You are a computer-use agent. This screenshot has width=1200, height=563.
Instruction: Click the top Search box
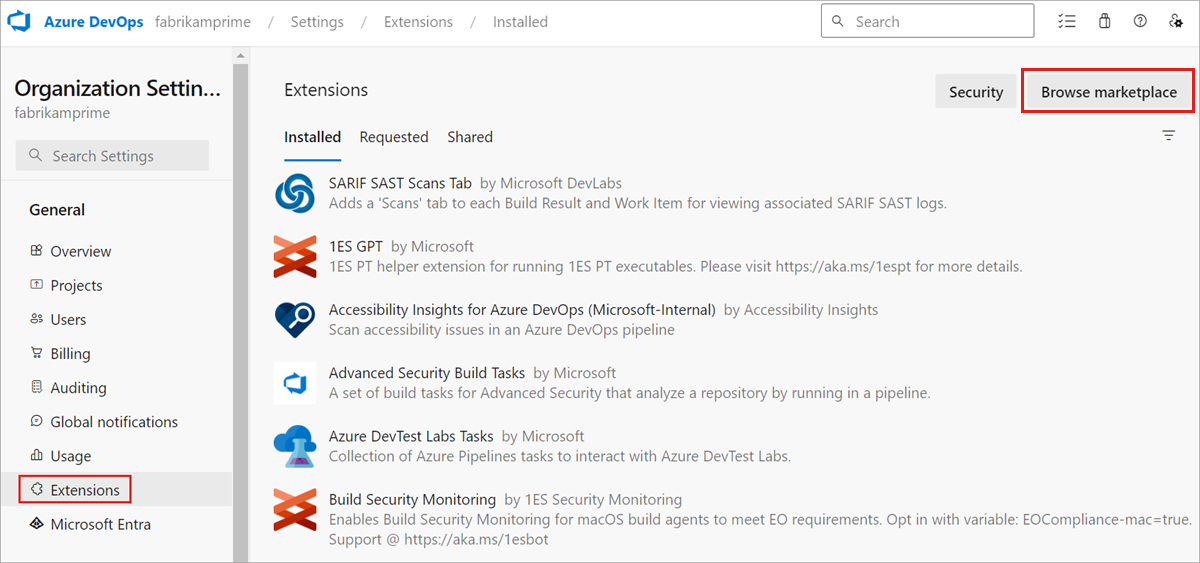tap(927, 21)
